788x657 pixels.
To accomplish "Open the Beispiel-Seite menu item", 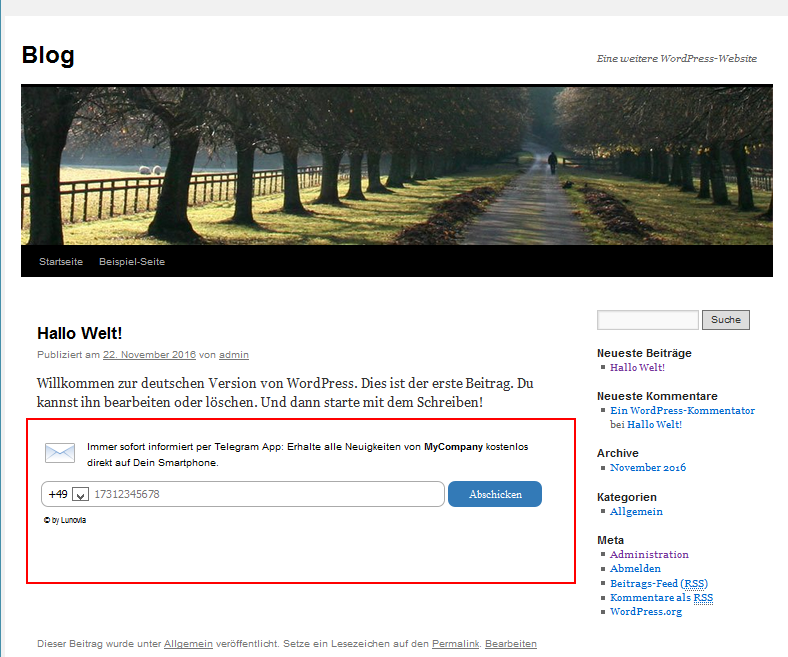I will coord(132,262).
